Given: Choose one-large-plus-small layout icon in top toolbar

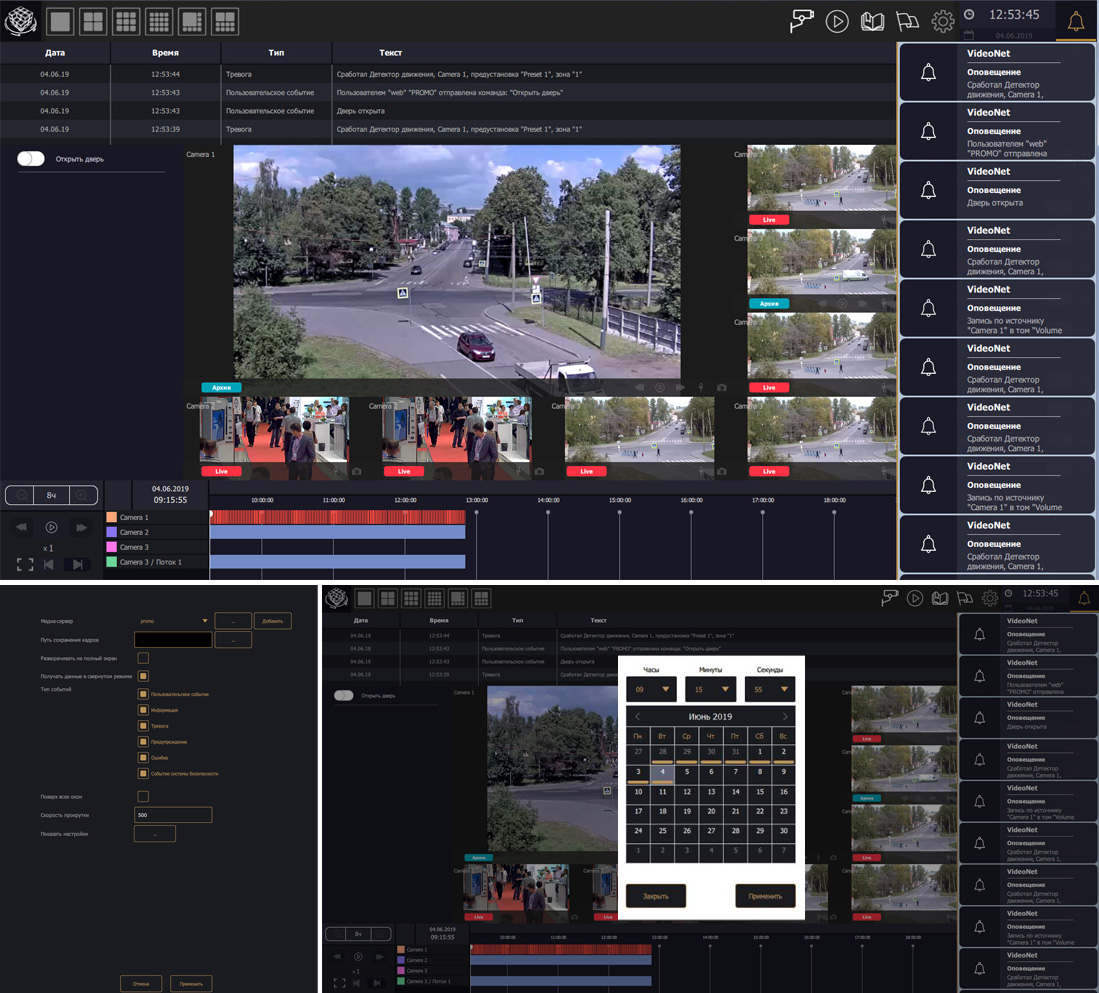Looking at the screenshot, I should (192, 22).
